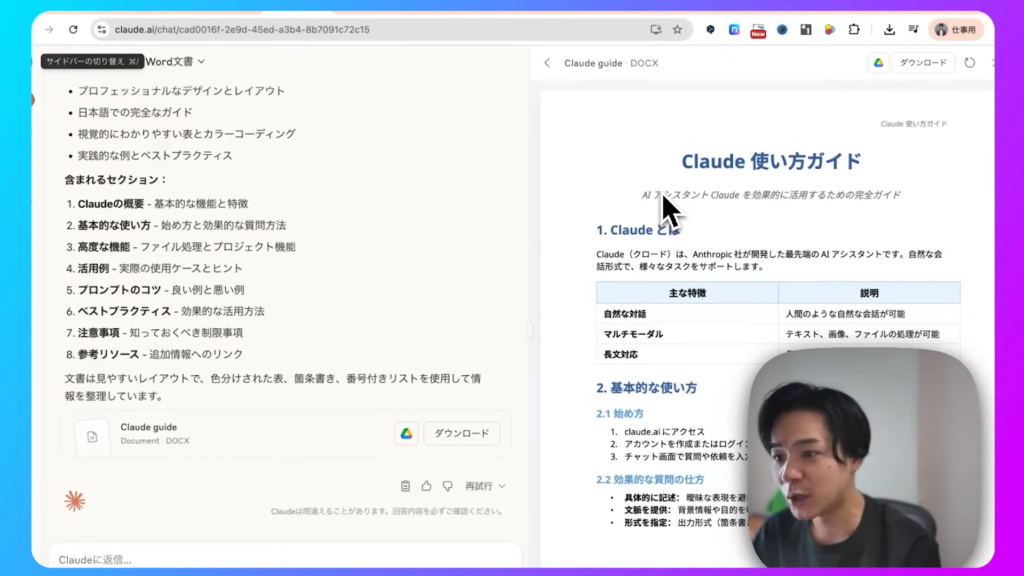This screenshot has height=576, width=1024.
Task: Click bullet 日本語での完全なガイド
Action: [x=135, y=112]
